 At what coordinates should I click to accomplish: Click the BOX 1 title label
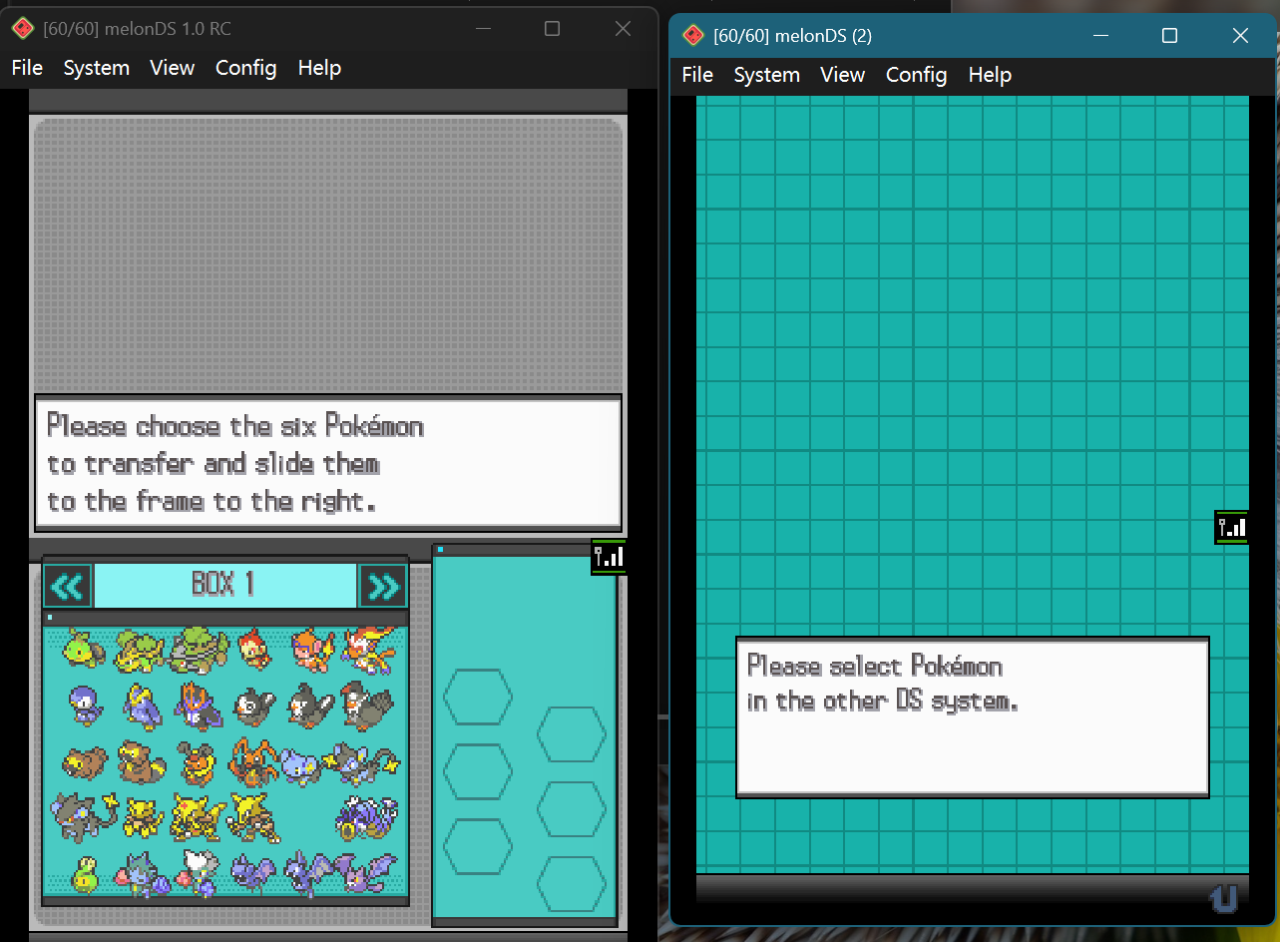pyautogui.click(x=224, y=586)
